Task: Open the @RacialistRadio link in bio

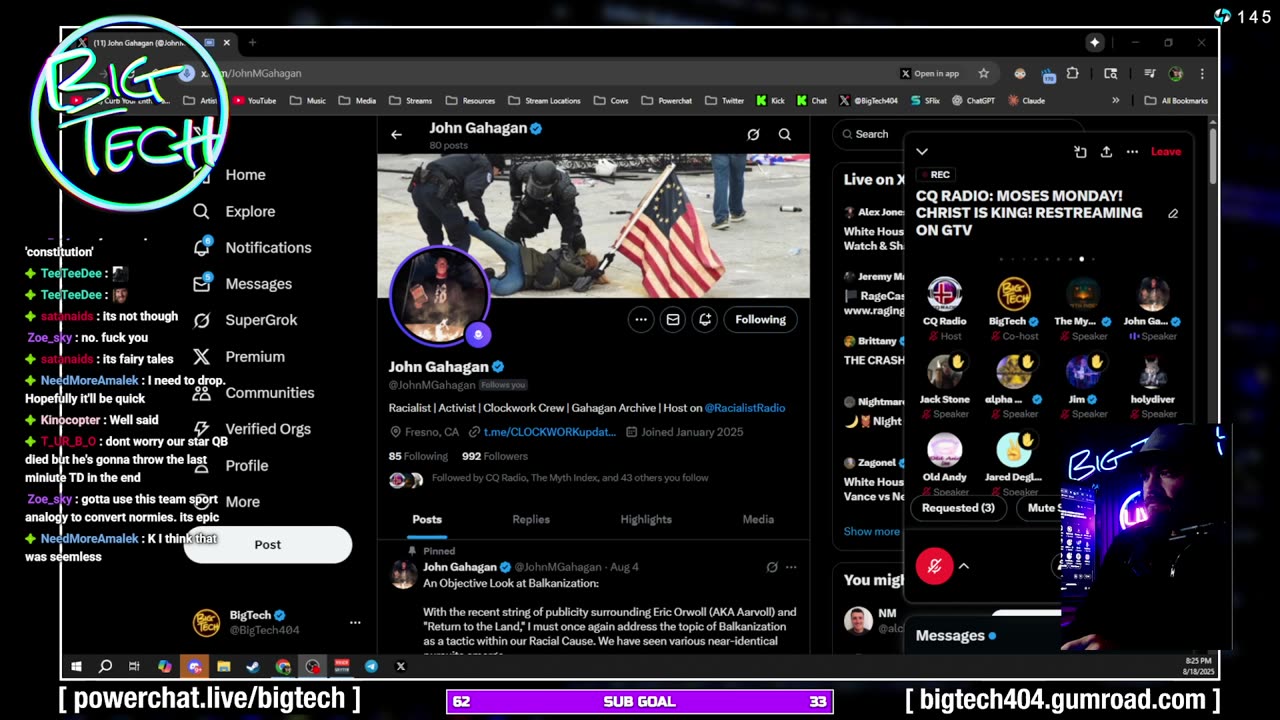Action: (x=745, y=408)
